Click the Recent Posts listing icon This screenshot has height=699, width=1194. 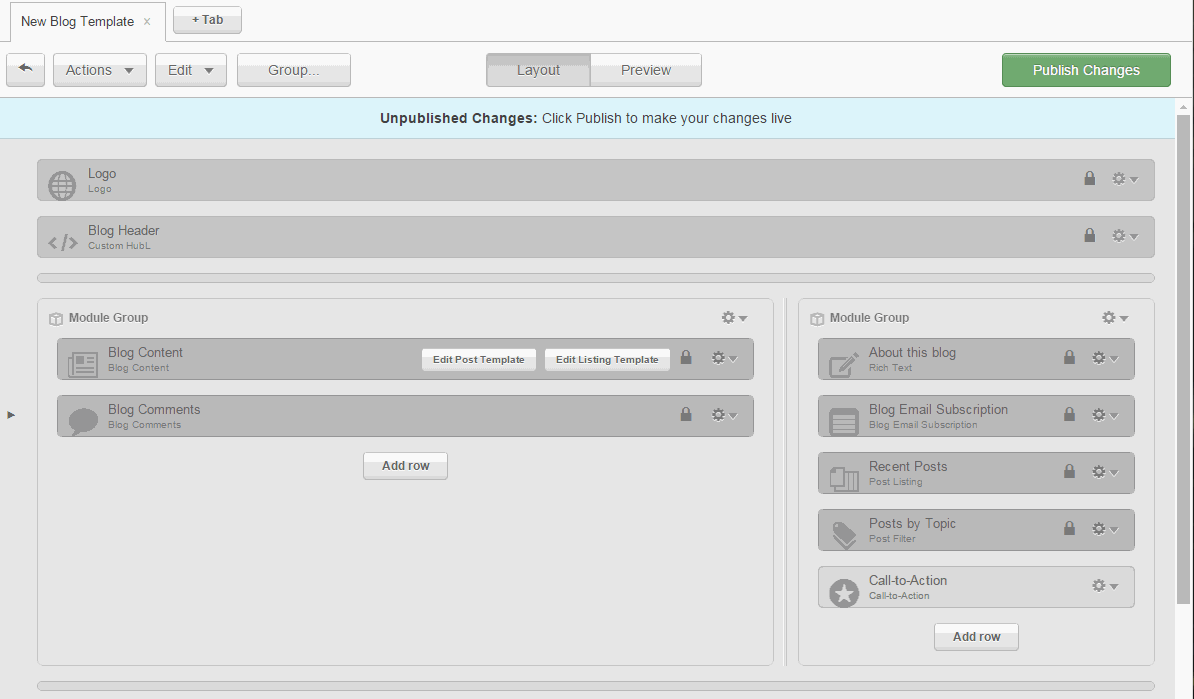tap(844, 478)
